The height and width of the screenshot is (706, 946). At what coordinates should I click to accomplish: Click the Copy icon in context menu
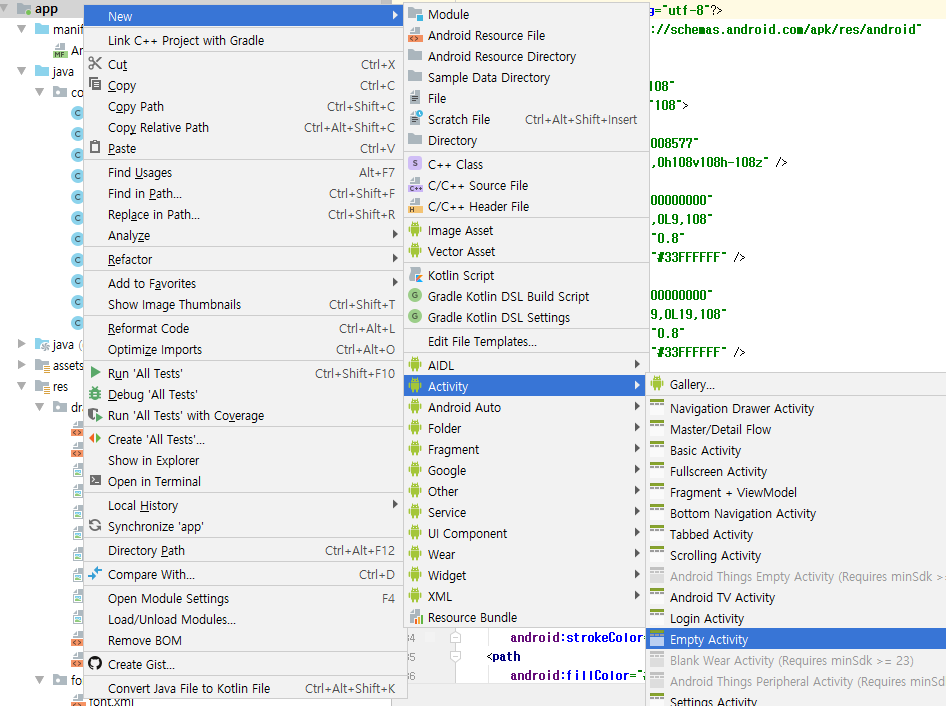click(95, 84)
